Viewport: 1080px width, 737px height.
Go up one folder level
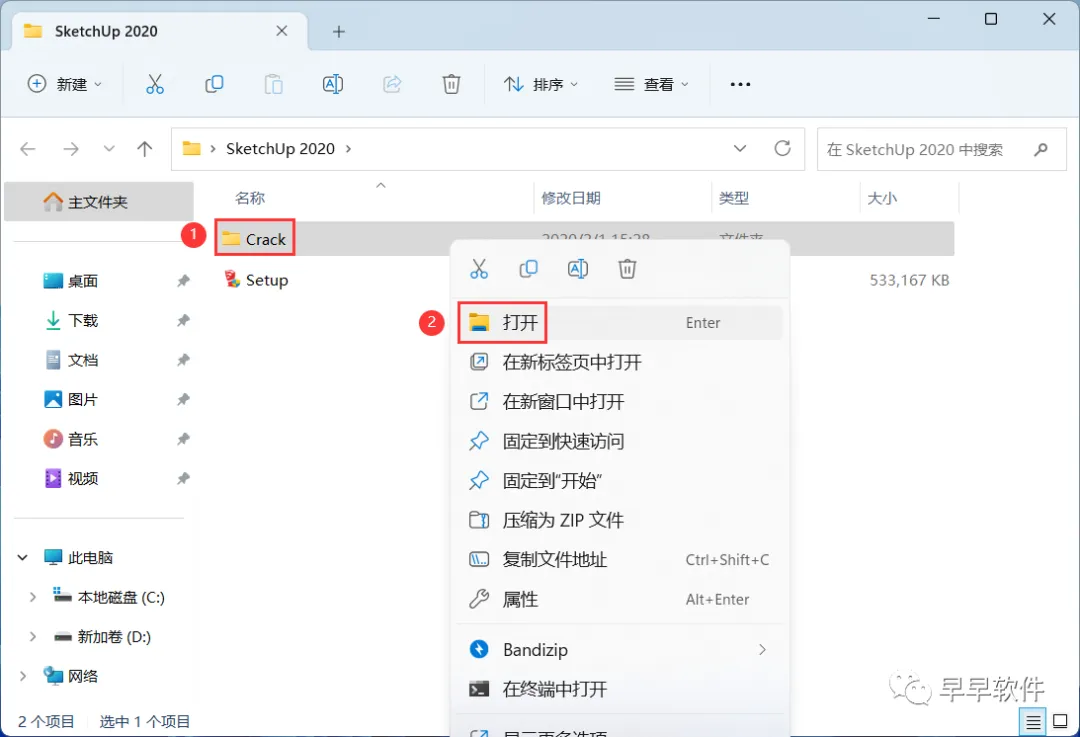click(145, 149)
